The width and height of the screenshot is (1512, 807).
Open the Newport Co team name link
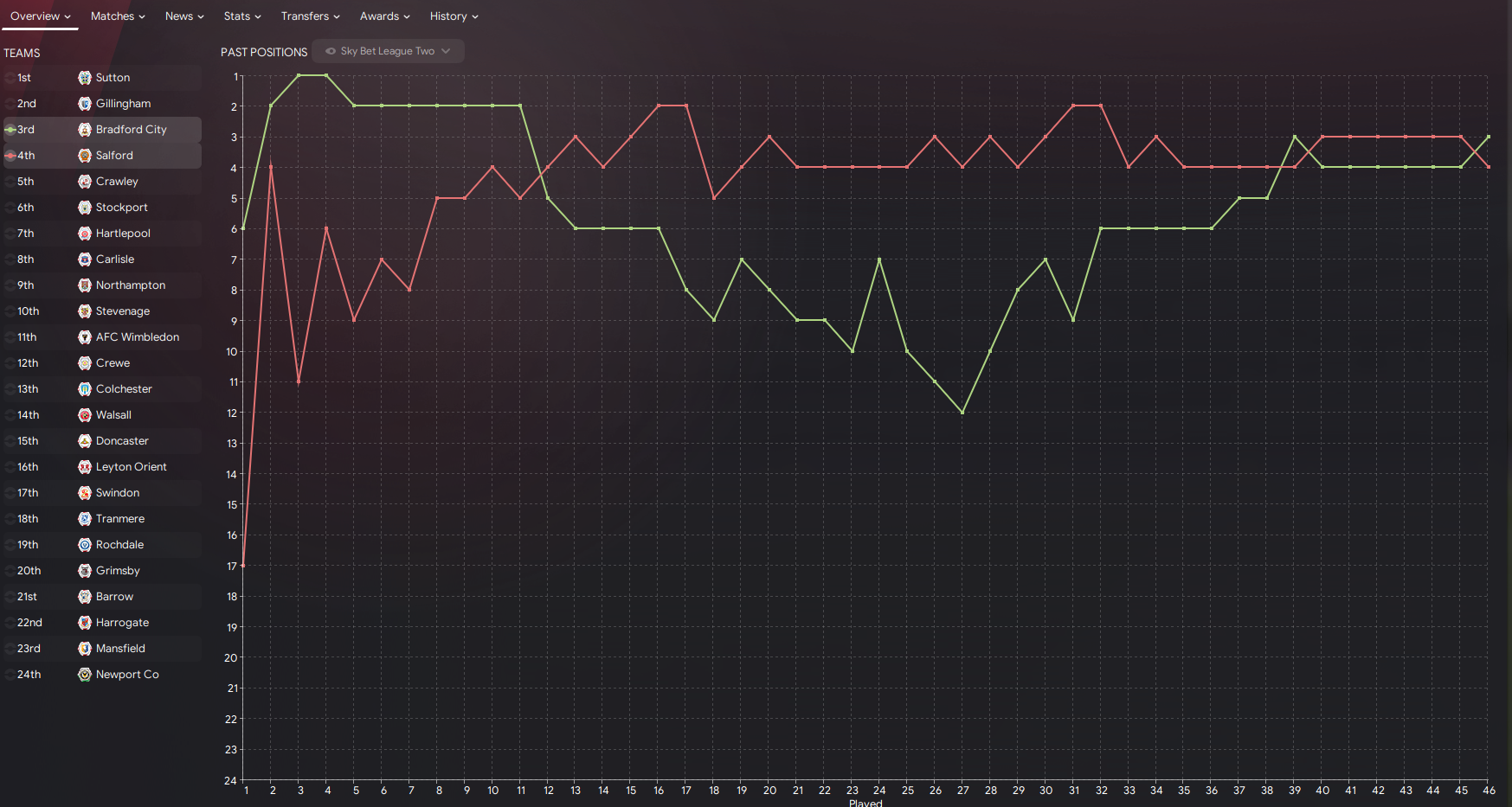pyautogui.click(x=127, y=675)
